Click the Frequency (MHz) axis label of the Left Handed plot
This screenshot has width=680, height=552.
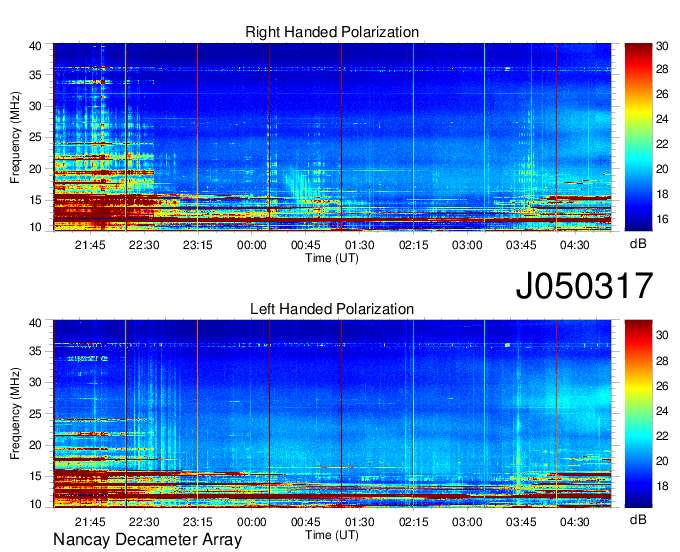pyautogui.click(x=15, y=414)
